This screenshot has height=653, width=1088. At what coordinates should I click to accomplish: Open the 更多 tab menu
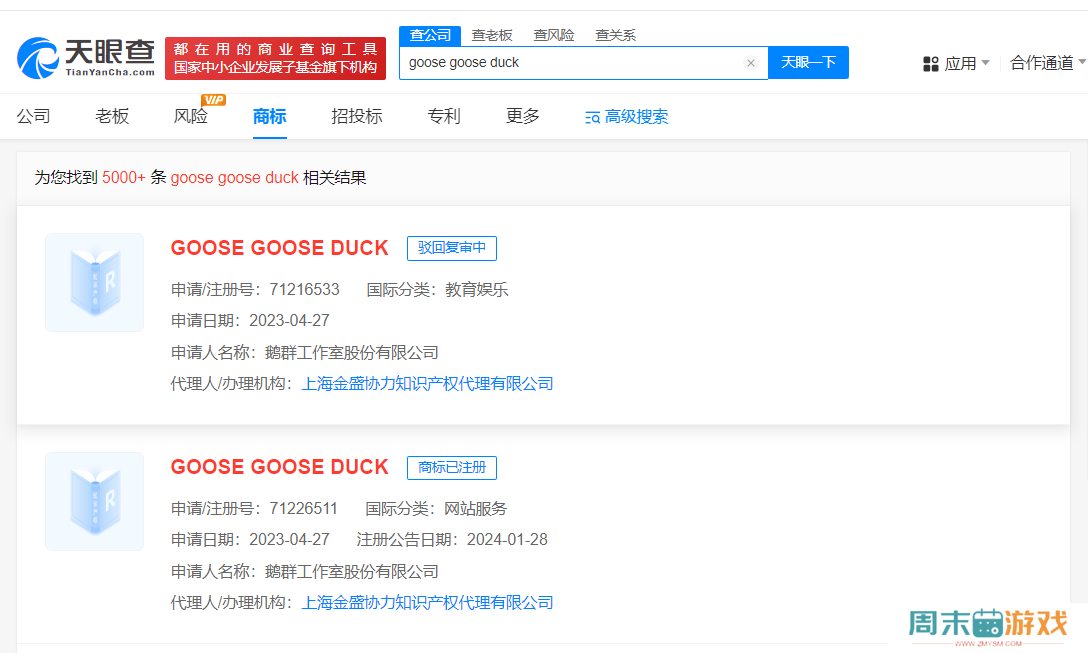point(522,116)
